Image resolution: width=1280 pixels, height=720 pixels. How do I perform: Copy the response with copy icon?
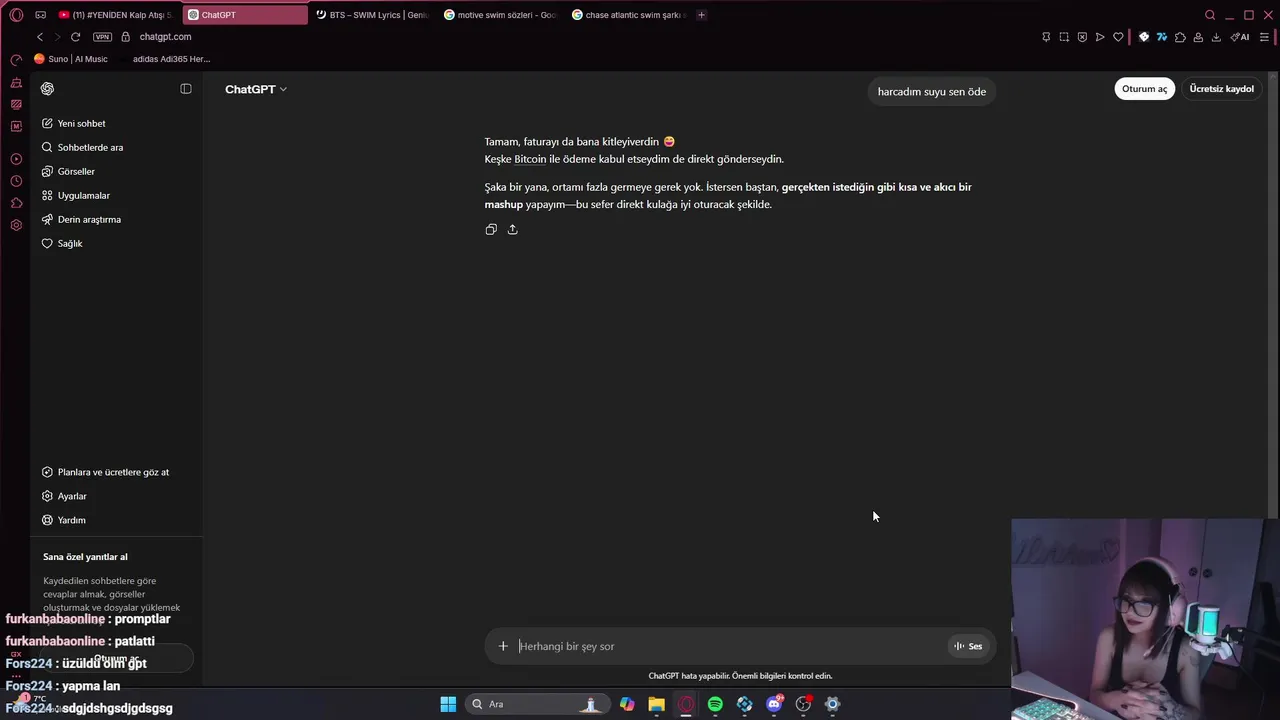(491, 229)
